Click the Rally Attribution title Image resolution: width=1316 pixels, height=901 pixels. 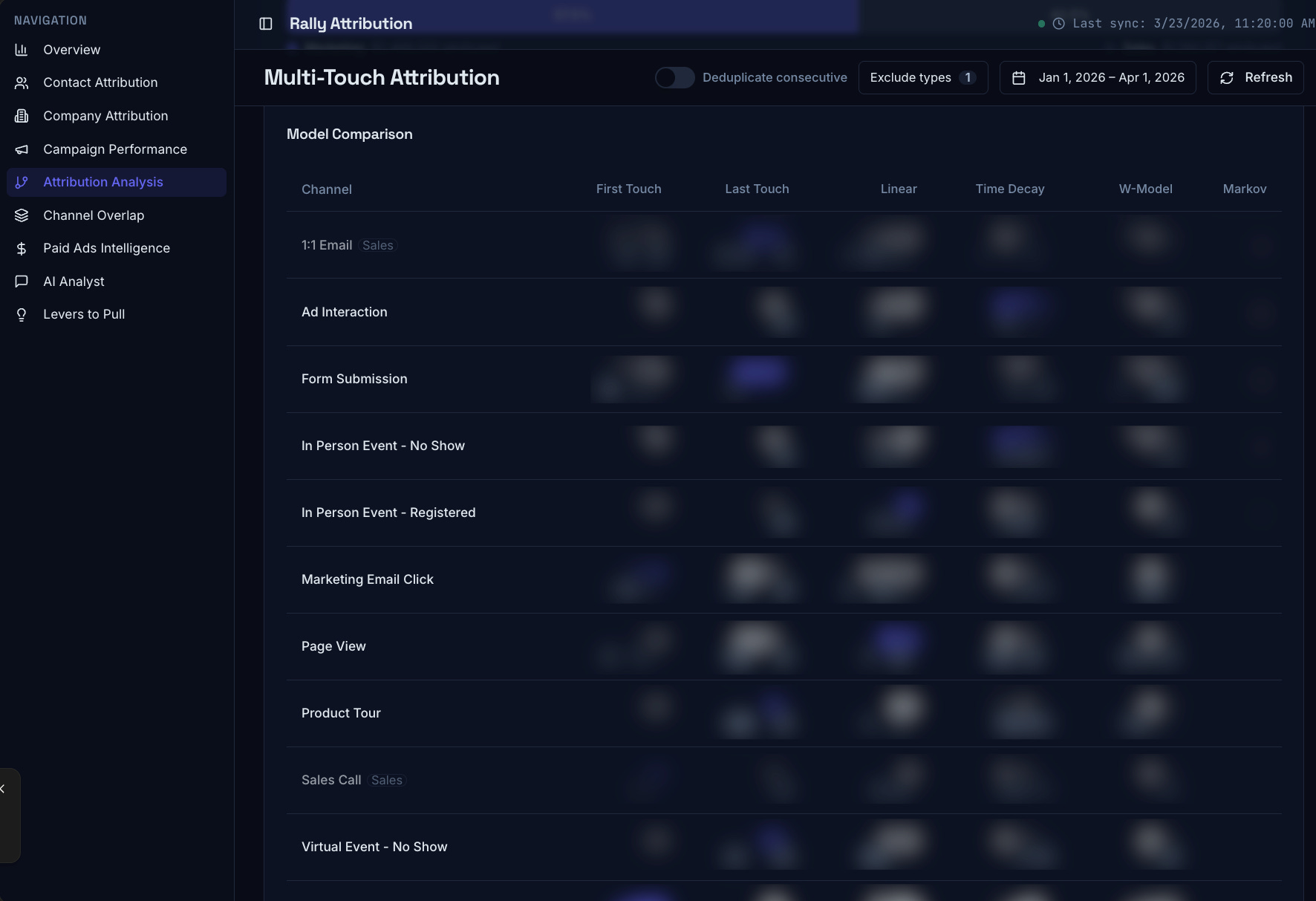[351, 24]
